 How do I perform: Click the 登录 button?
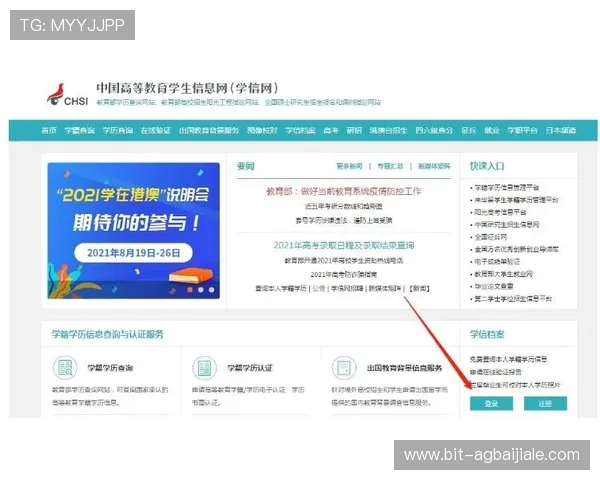click(491, 403)
